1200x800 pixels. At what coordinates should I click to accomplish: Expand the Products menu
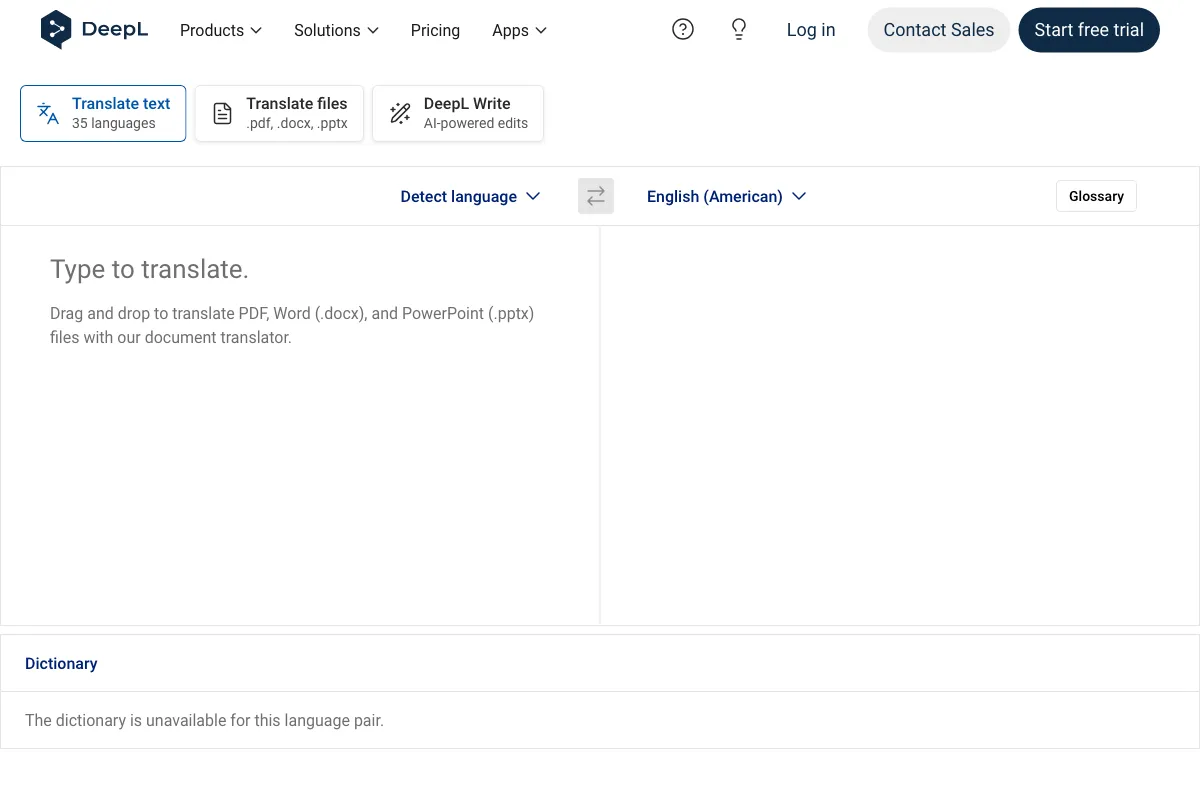point(220,30)
